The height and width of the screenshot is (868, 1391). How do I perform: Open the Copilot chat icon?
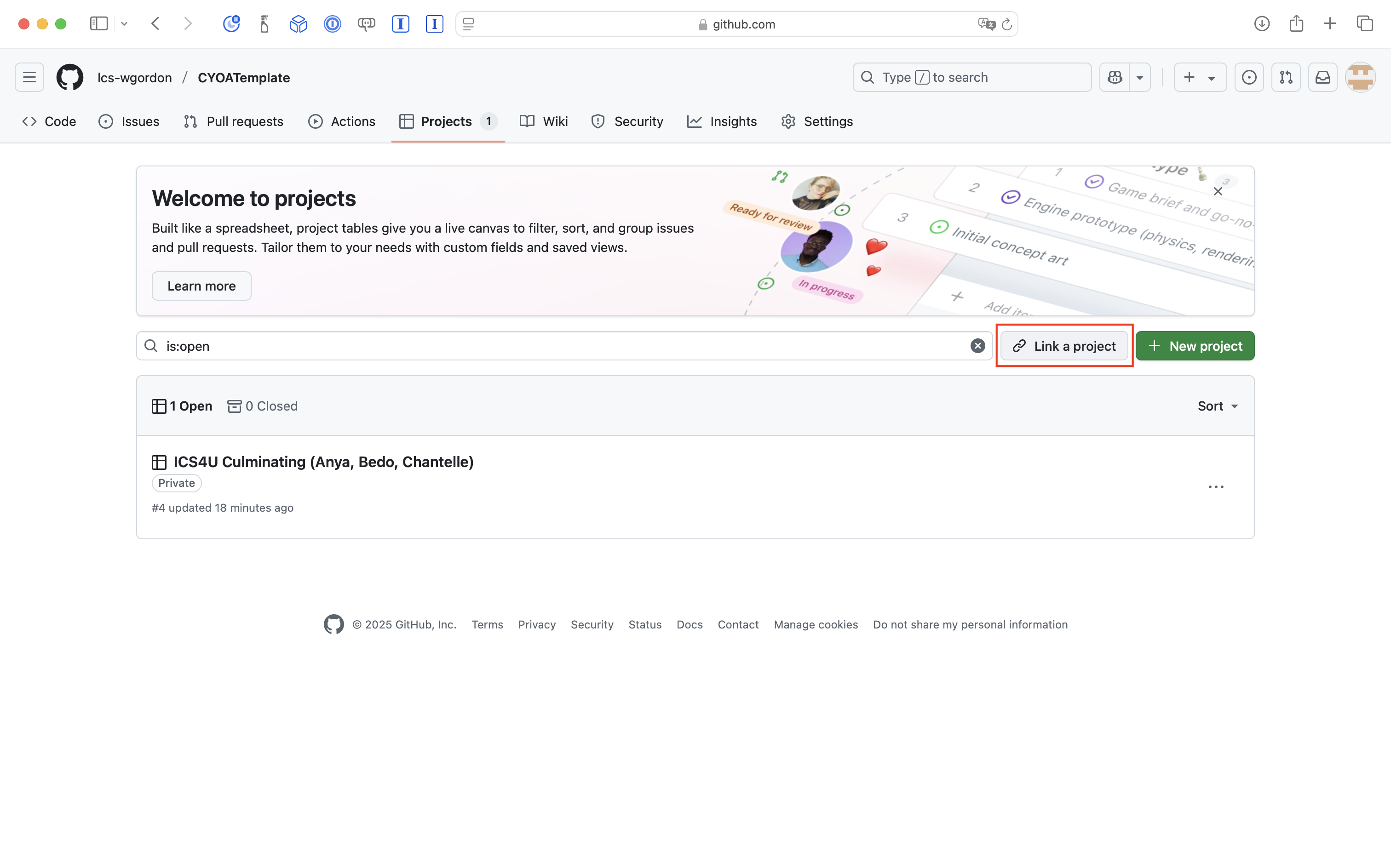coord(1115,78)
